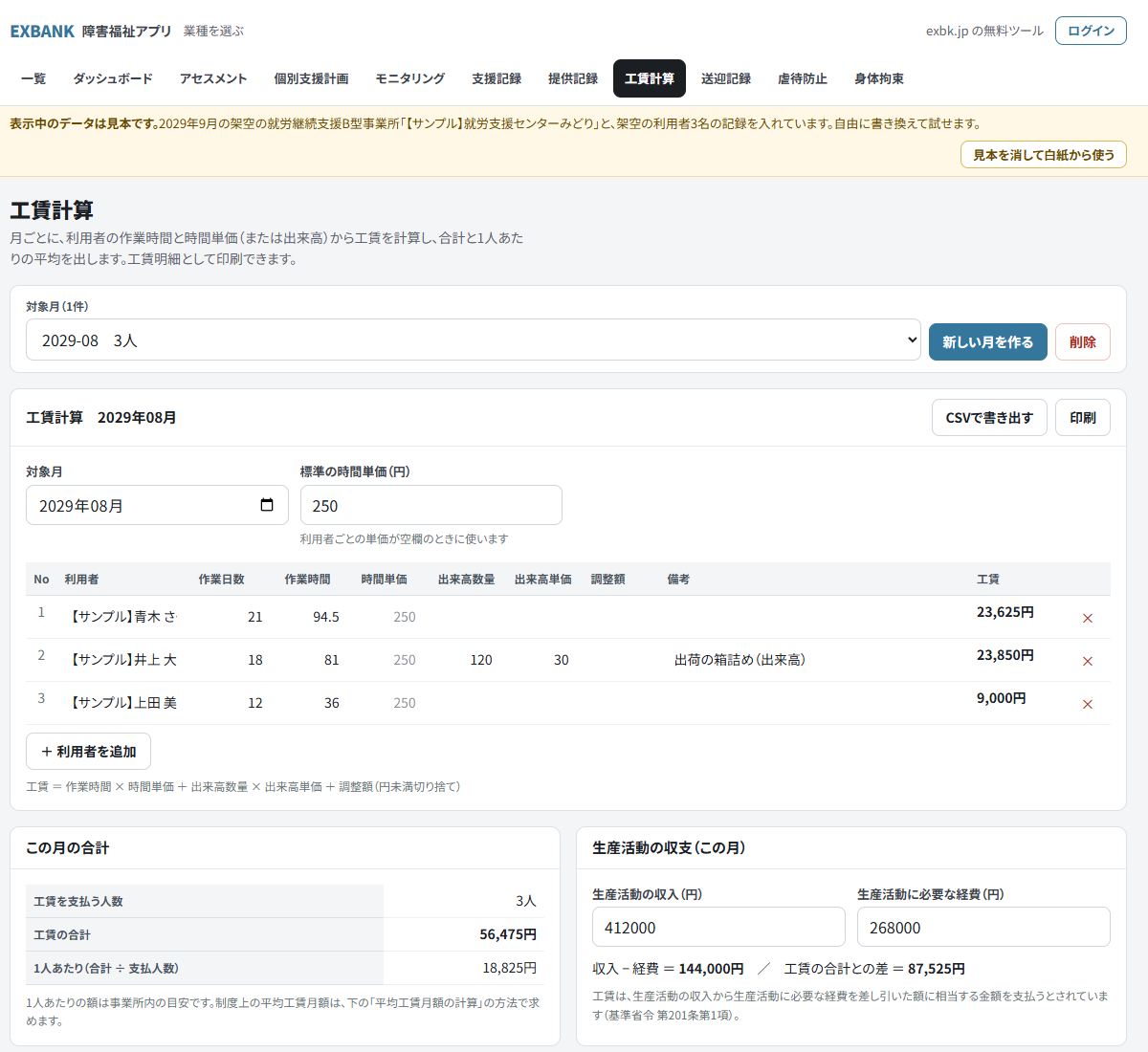
Task: Click the 工賃計算 page heading
Action: pyautogui.click(x=52, y=210)
